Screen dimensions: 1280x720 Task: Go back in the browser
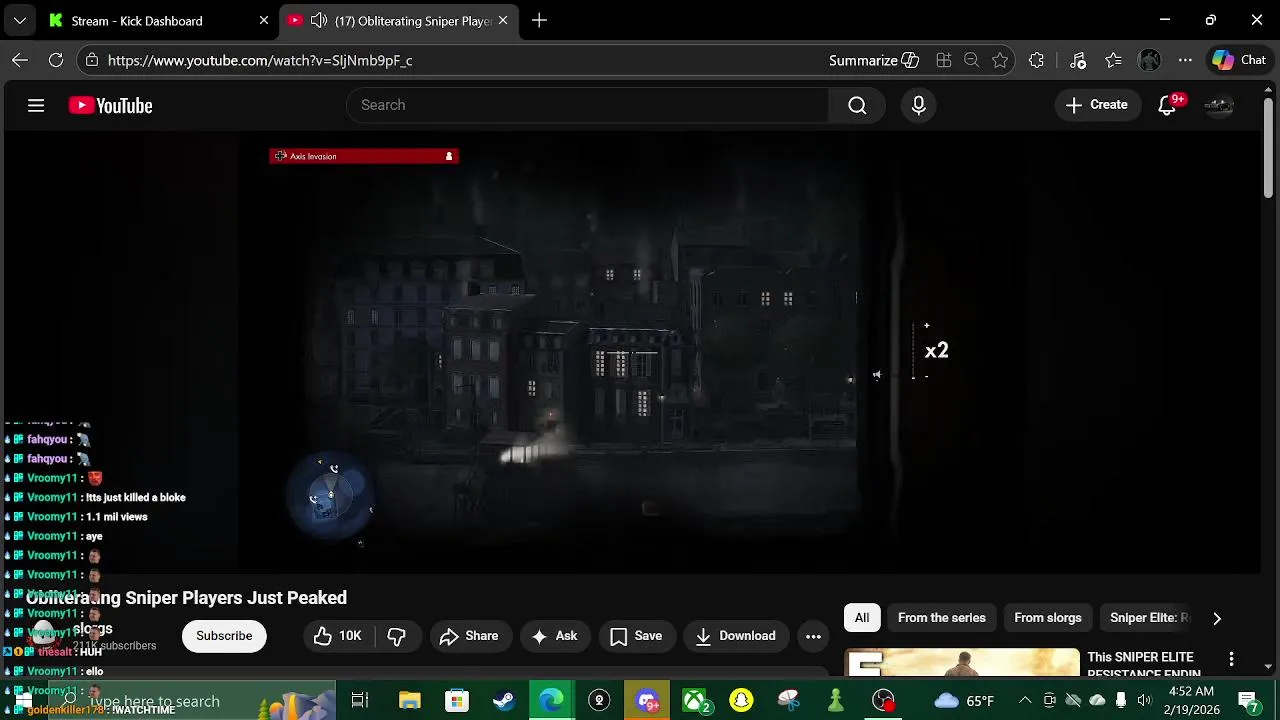pyautogui.click(x=20, y=60)
